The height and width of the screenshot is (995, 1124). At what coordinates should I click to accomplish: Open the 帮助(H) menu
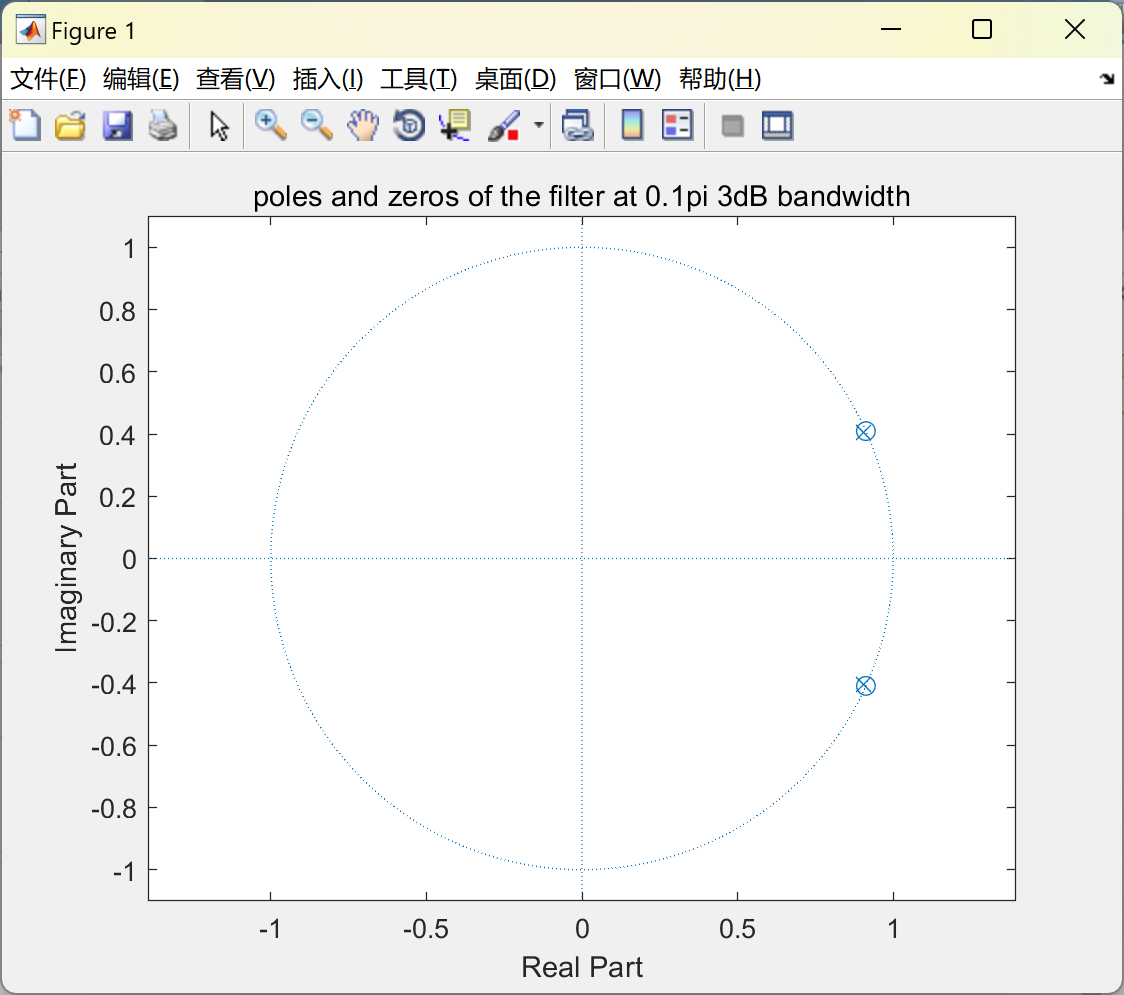tap(720, 79)
